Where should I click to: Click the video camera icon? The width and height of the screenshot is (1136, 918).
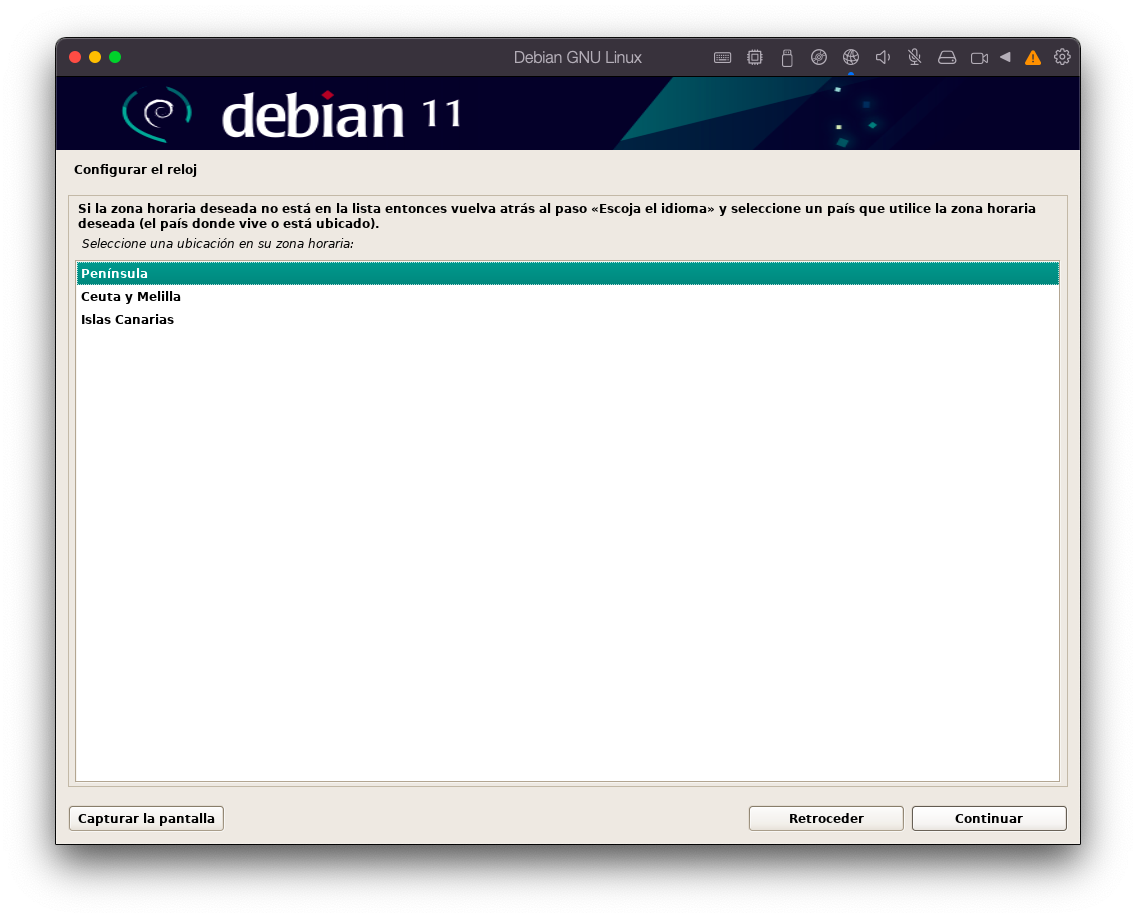(979, 58)
